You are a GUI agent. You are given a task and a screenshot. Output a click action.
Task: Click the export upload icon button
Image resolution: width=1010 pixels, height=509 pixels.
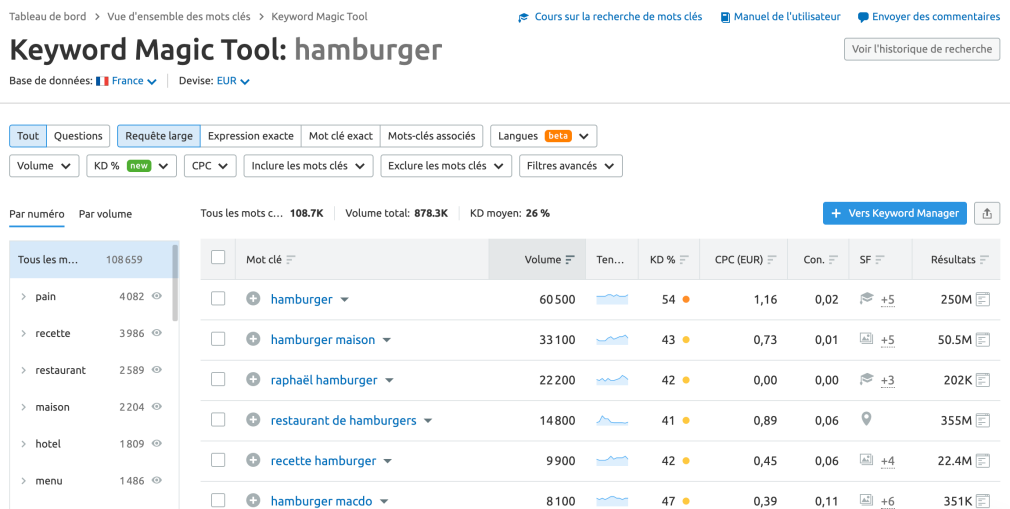click(x=987, y=213)
